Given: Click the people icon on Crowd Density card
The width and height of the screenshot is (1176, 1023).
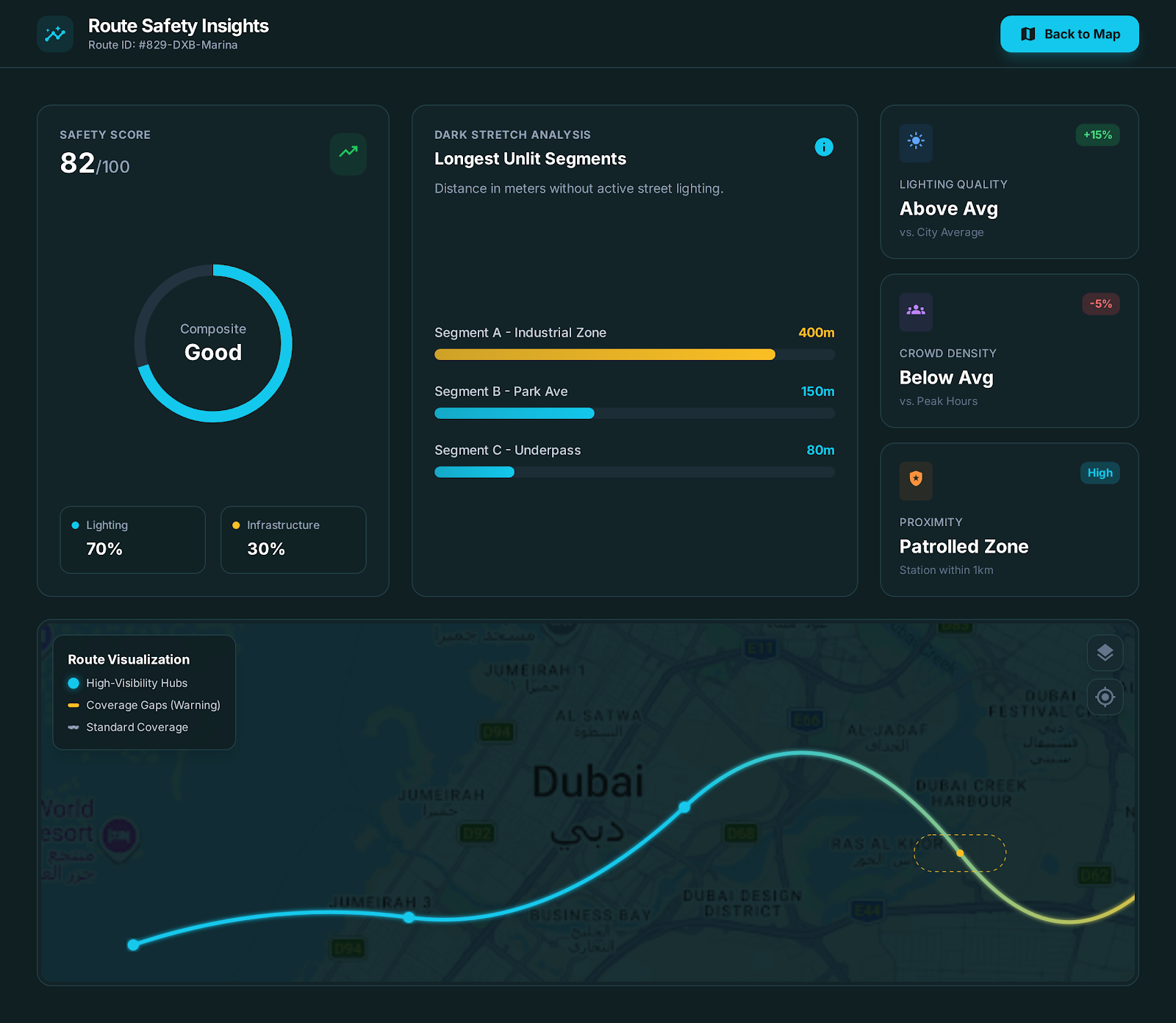Looking at the screenshot, I should point(916,312).
